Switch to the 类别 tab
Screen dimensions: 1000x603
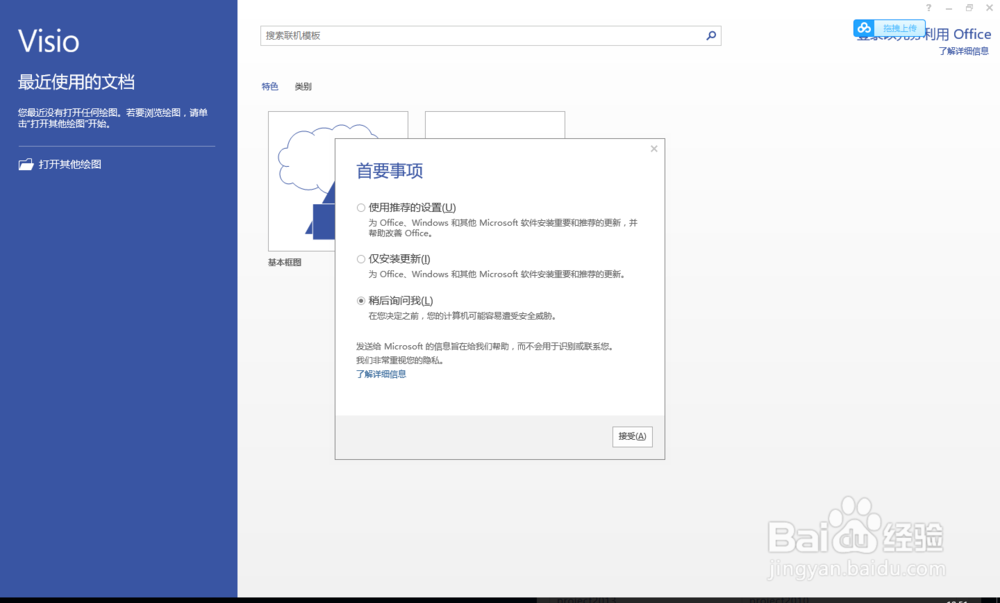pos(303,87)
